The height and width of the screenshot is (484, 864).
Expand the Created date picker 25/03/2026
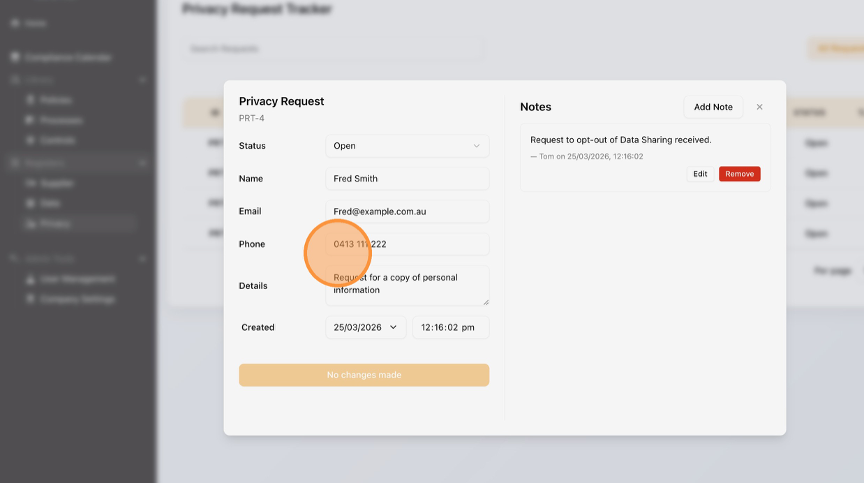[x=366, y=327]
